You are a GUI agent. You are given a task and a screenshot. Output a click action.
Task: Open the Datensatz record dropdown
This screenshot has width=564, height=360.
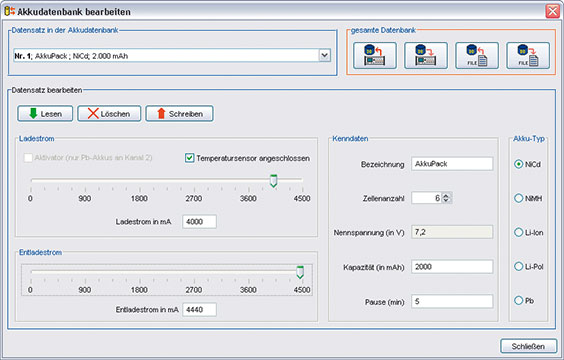324,55
